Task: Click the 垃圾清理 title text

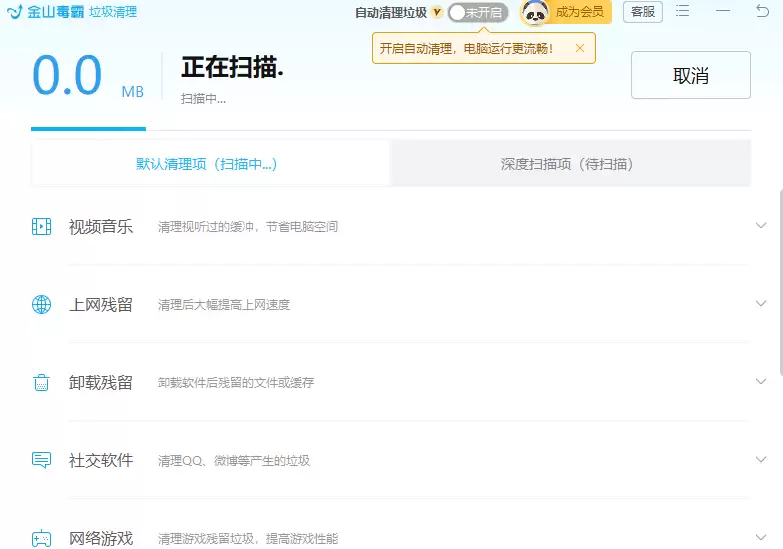Action: point(113,11)
